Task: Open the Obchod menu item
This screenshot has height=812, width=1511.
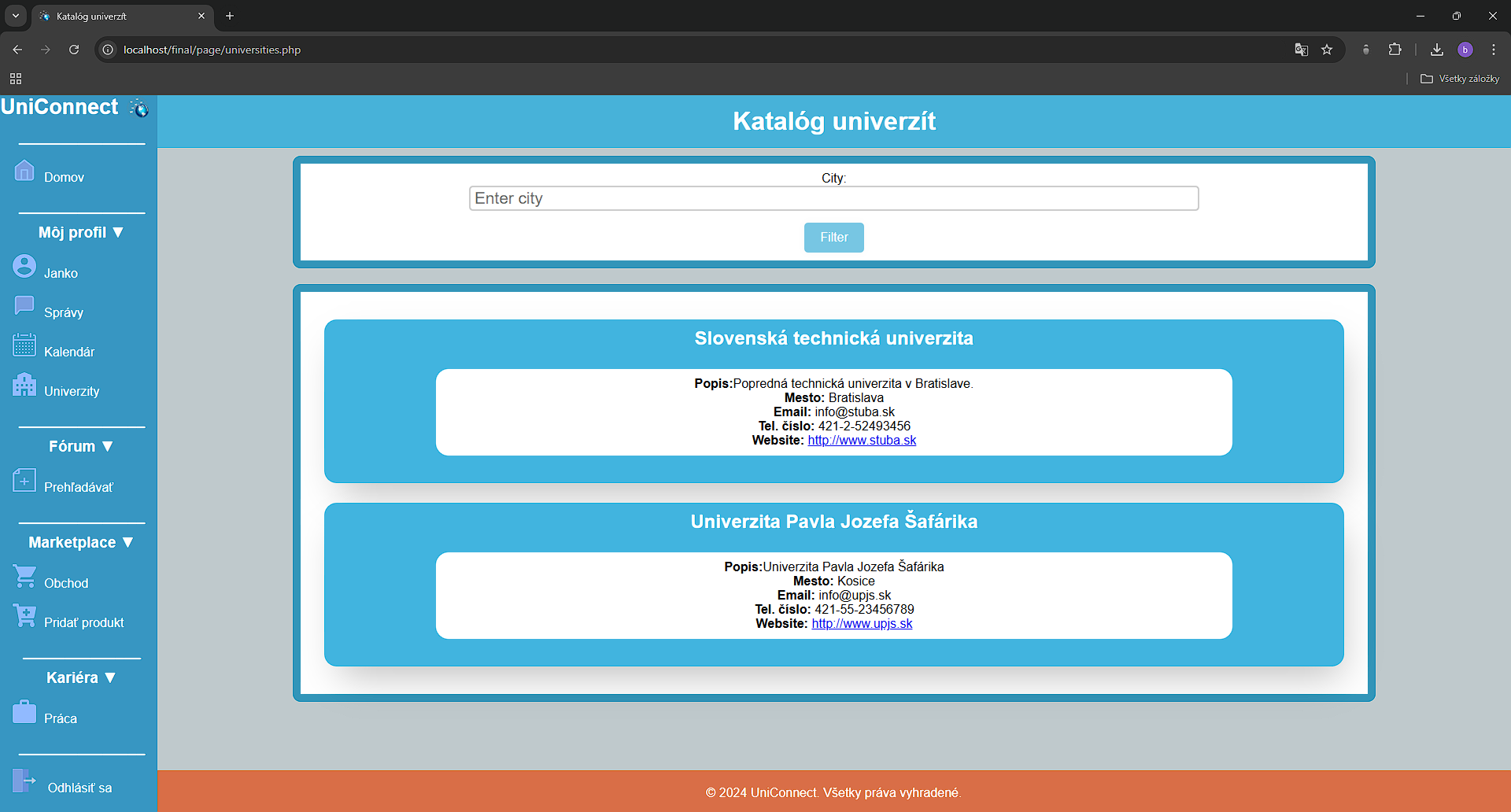Action: (x=66, y=583)
